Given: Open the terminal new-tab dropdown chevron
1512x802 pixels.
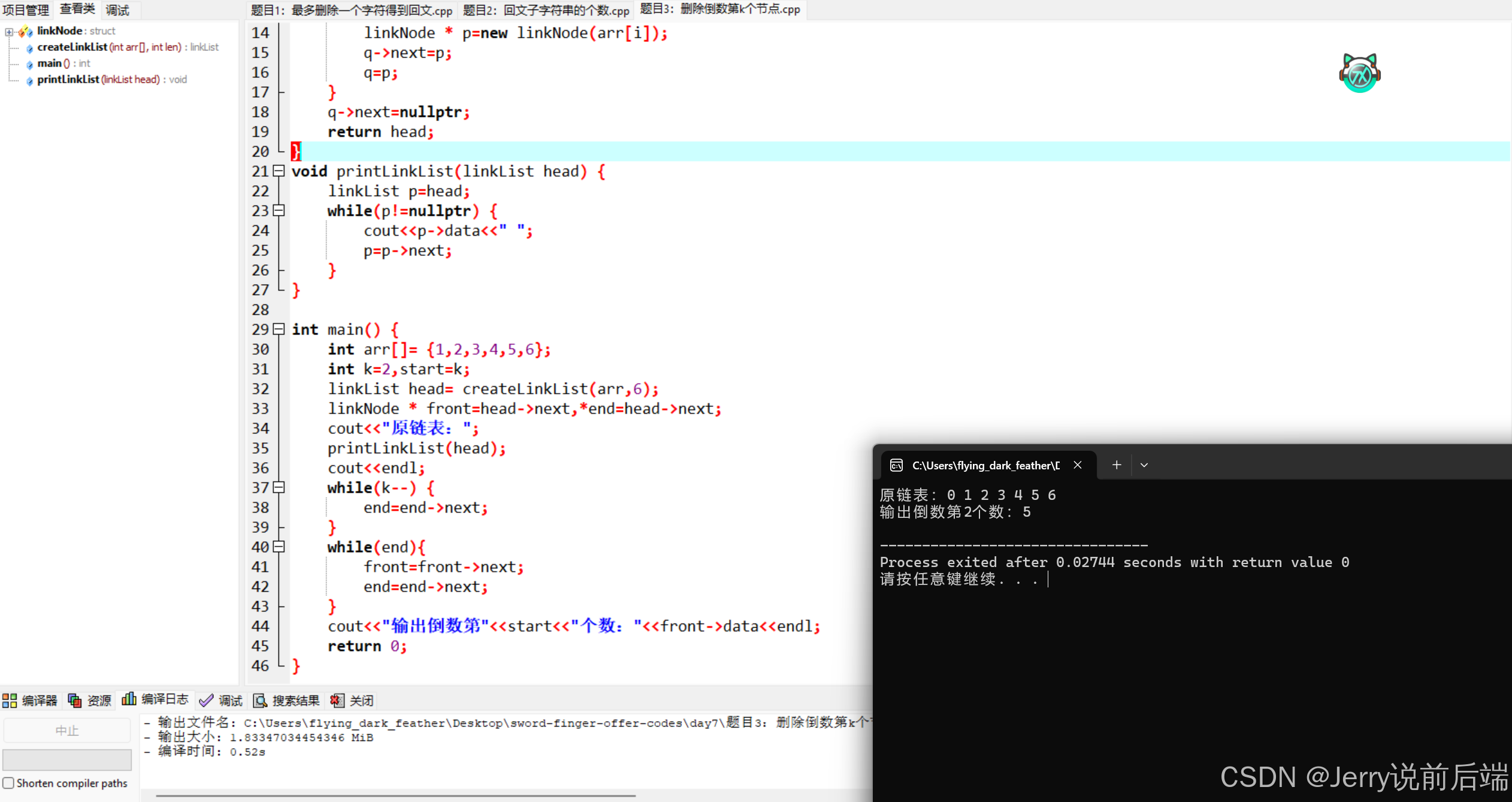Looking at the screenshot, I should click(x=1144, y=465).
